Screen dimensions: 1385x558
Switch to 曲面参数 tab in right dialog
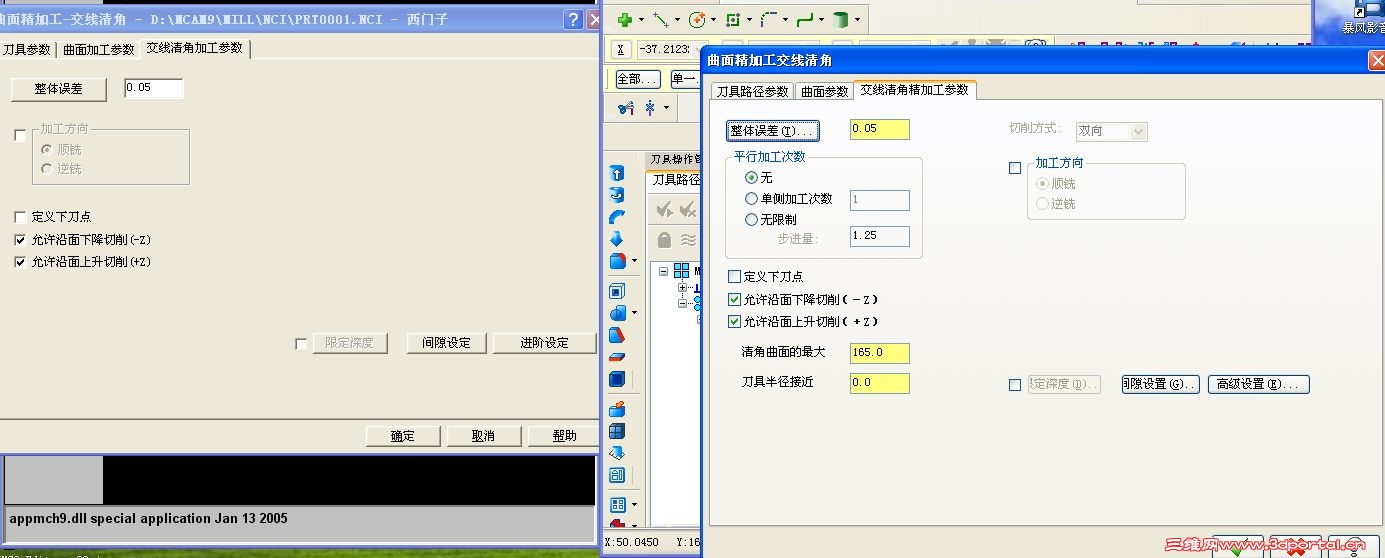(x=825, y=91)
